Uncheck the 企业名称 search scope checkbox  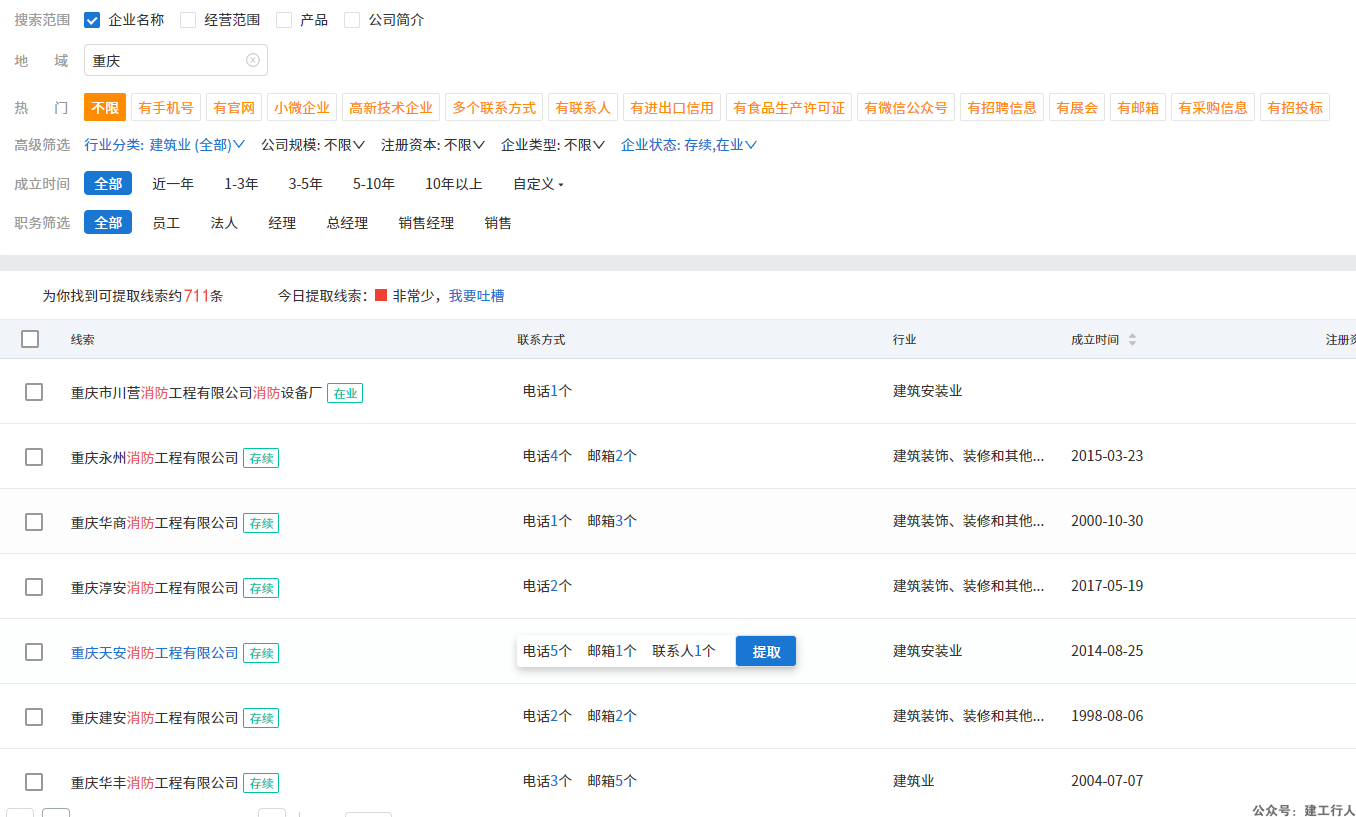[92, 20]
